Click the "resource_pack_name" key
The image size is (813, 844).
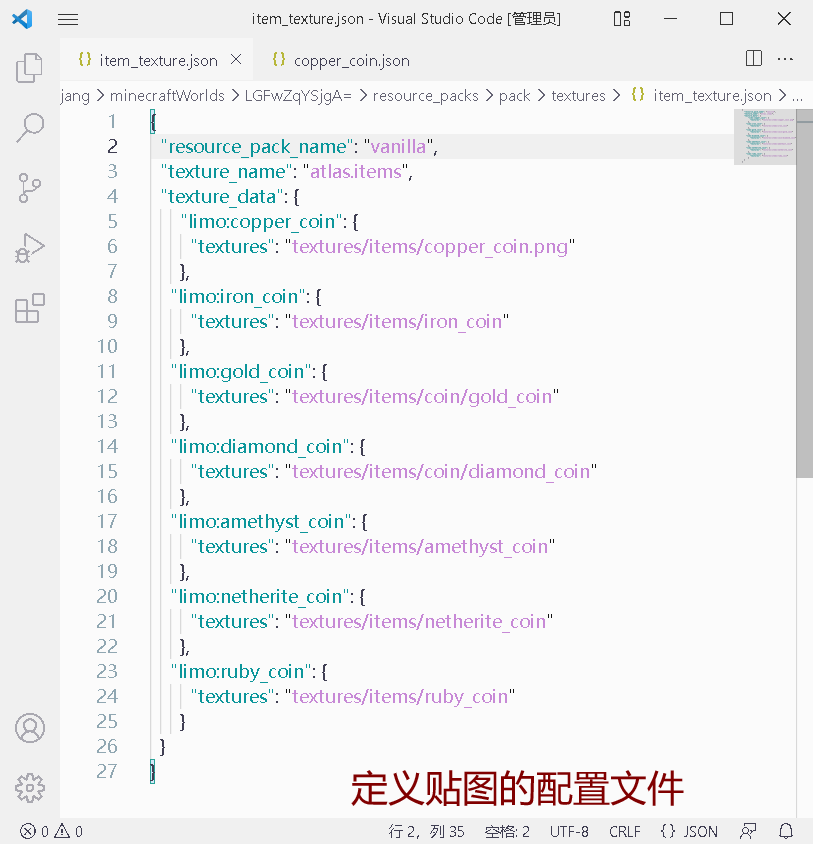(257, 146)
